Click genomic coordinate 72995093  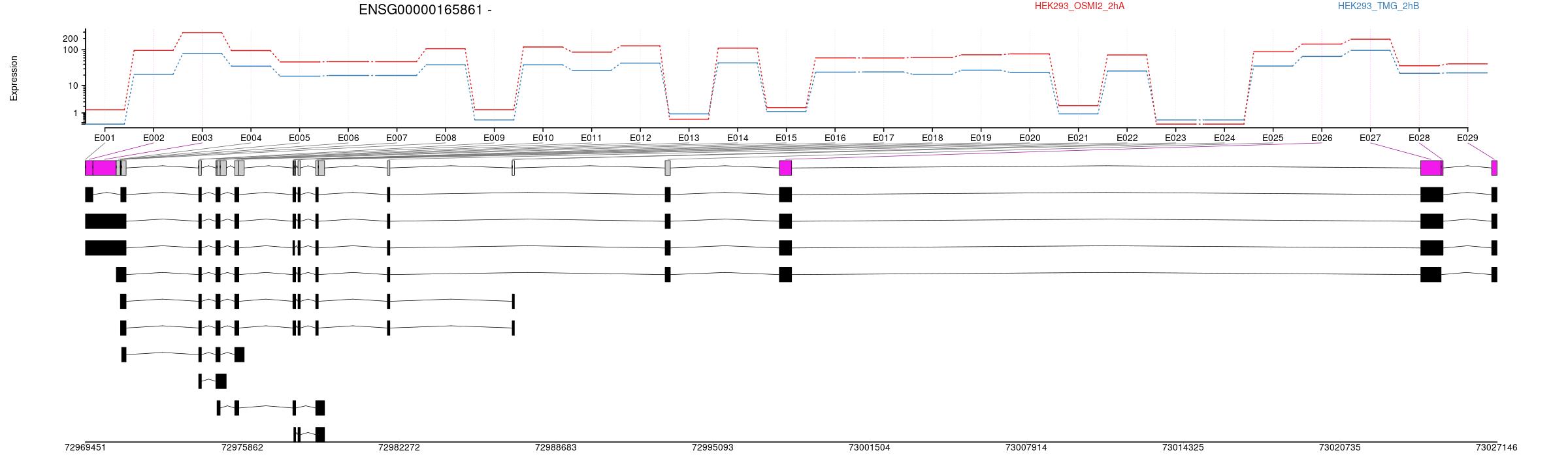tap(713, 447)
